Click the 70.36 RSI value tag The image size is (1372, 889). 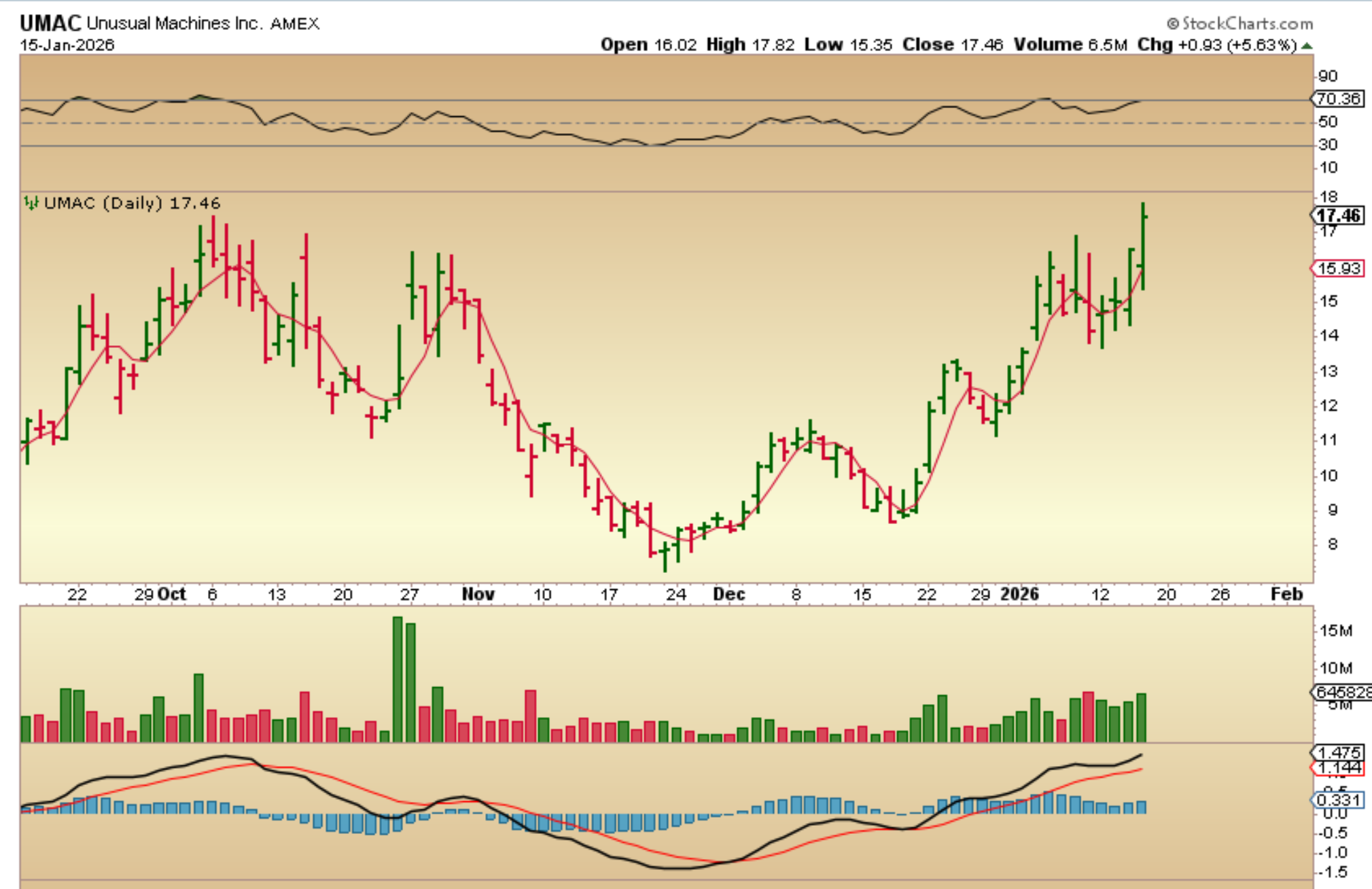point(1337,99)
